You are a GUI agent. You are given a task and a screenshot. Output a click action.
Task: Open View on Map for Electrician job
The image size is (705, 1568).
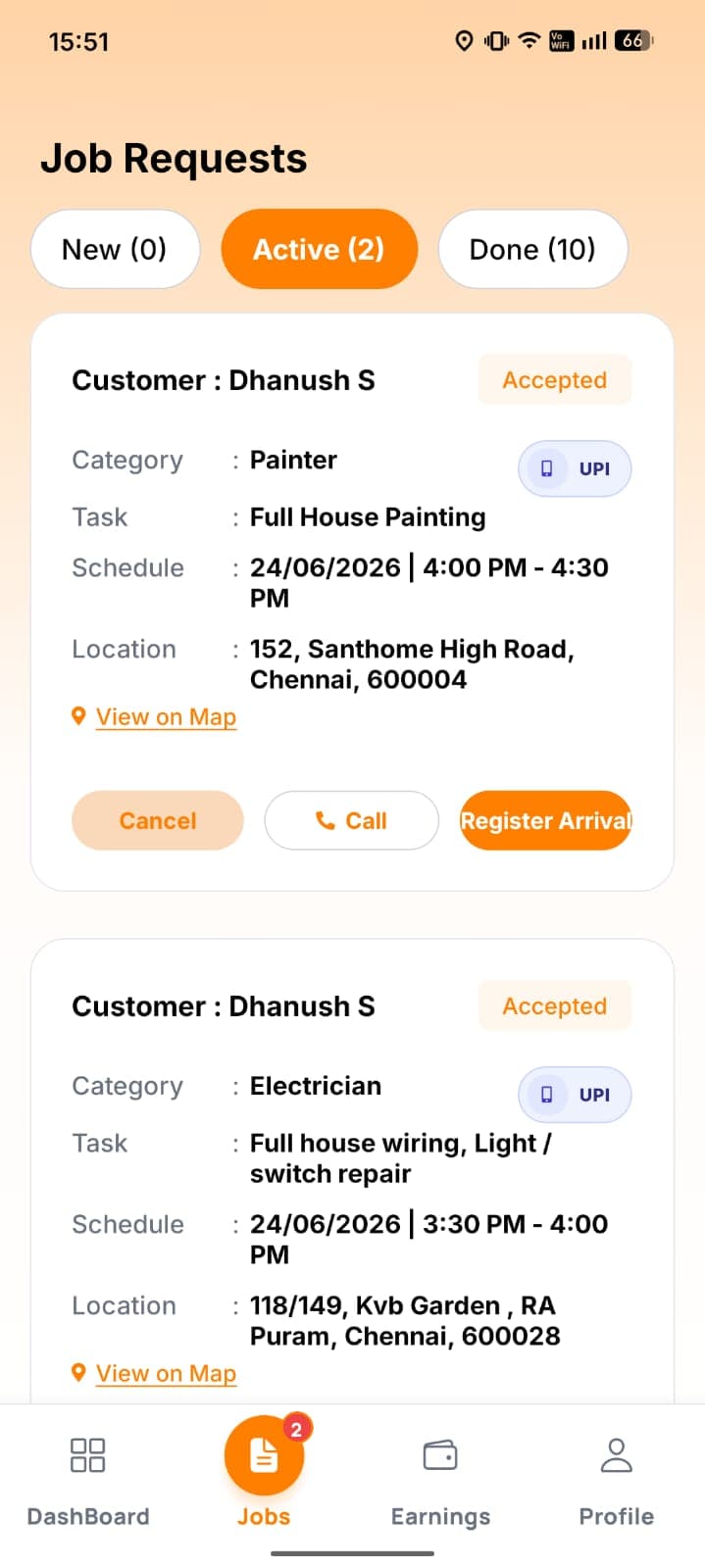(166, 1374)
